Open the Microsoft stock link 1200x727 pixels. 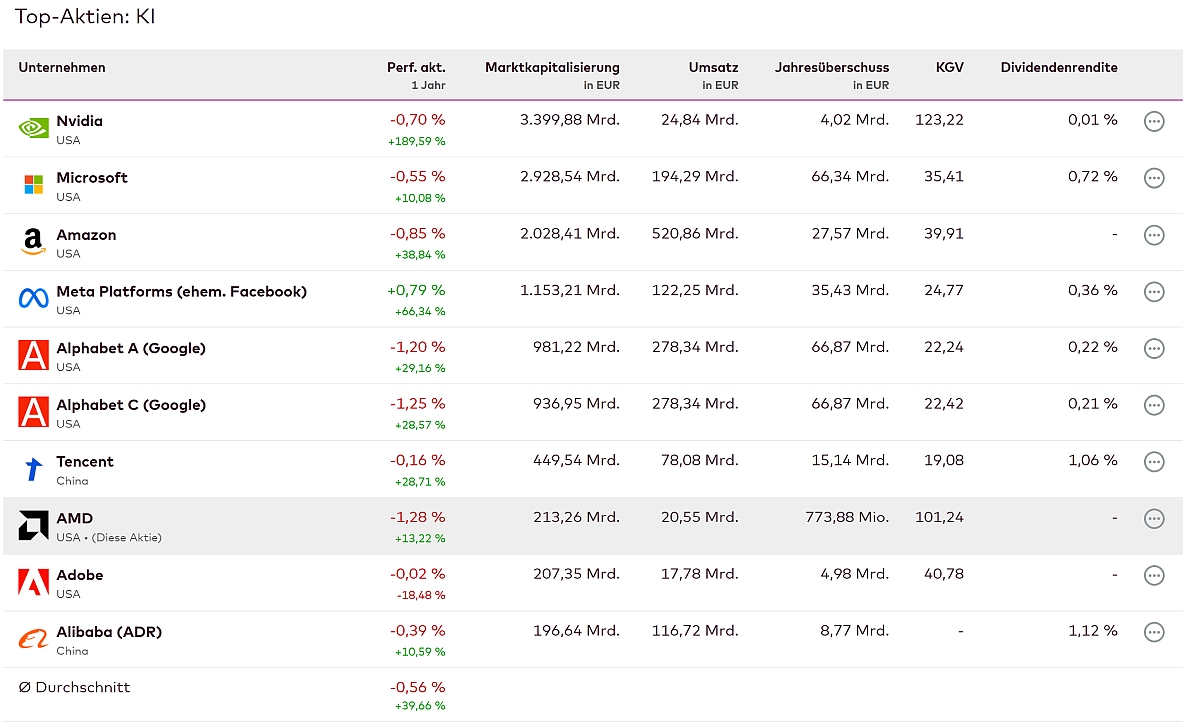coord(92,178)
